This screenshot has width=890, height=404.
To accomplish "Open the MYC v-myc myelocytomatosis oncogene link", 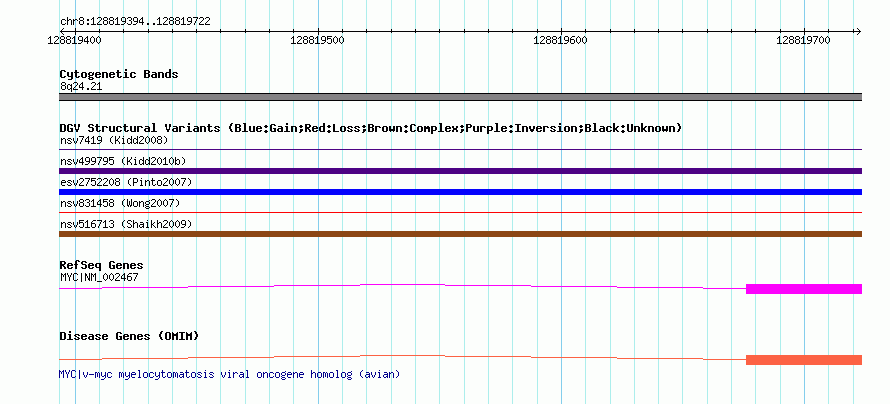I will (229, 374).
